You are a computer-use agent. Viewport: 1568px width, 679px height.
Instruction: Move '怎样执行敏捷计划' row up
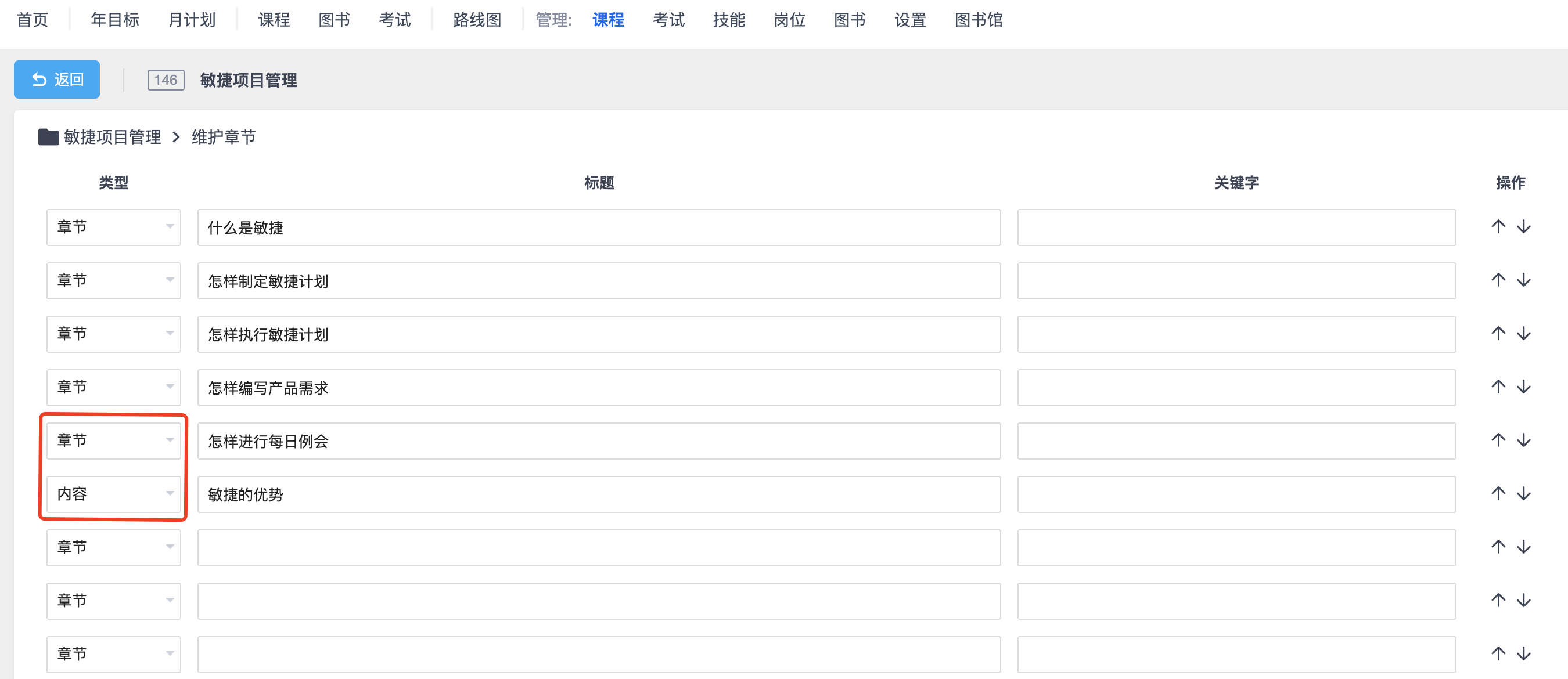[x=1498, y=334]
